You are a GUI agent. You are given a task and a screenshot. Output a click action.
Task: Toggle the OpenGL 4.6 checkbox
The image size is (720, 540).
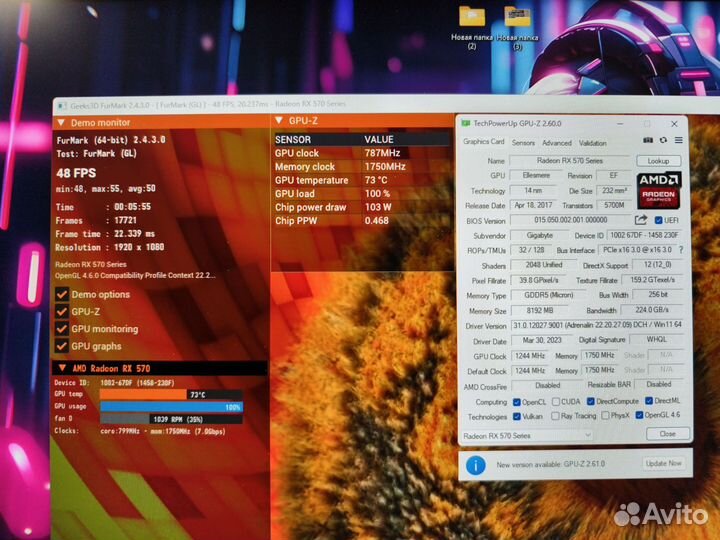coord(639,415)
